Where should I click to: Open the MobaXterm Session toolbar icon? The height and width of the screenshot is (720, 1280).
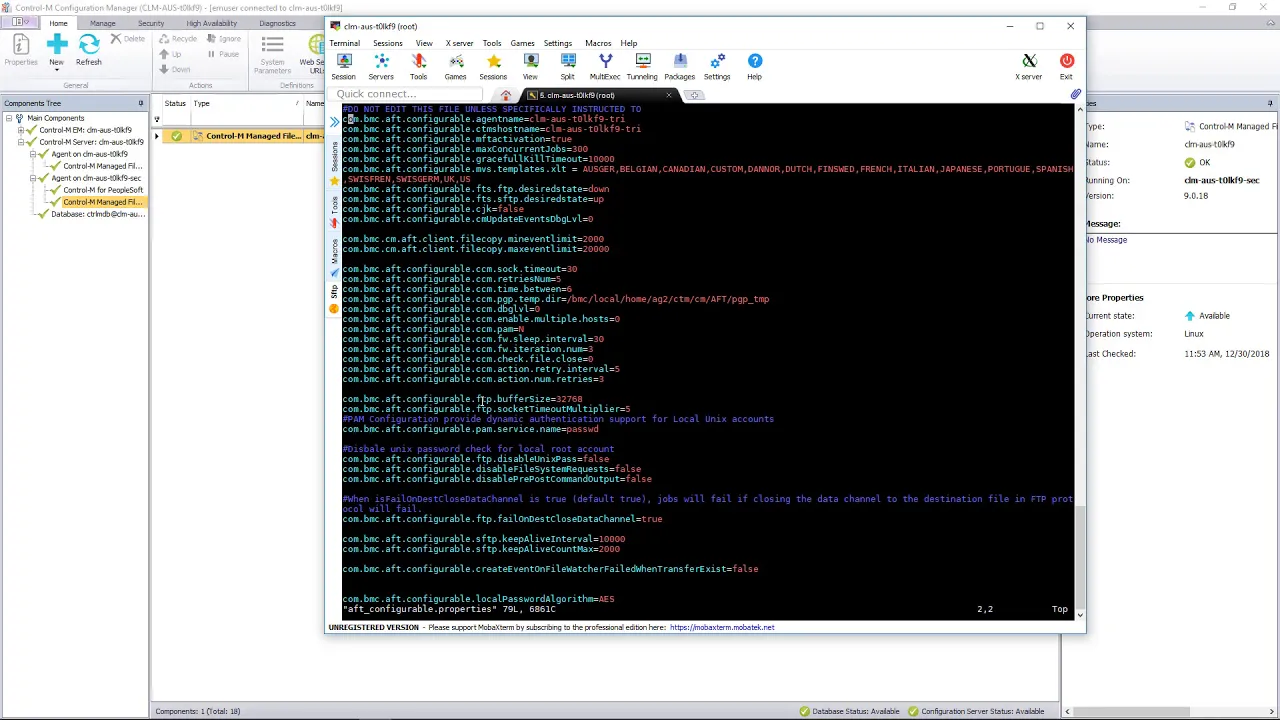pyautogui.click(x=344, y=67)
